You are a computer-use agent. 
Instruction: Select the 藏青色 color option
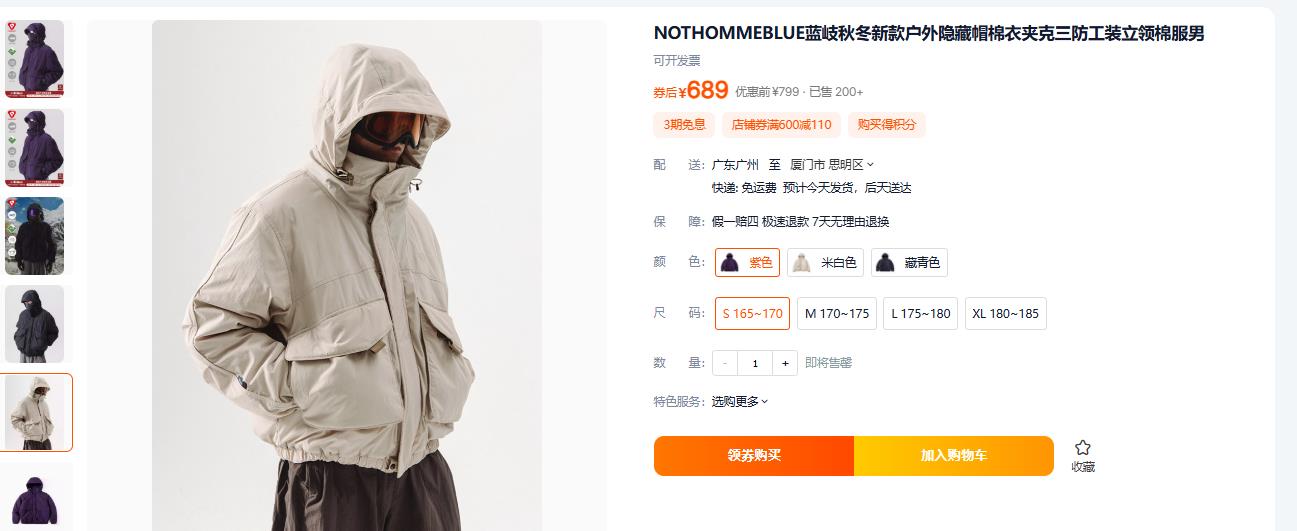[909, 263]
